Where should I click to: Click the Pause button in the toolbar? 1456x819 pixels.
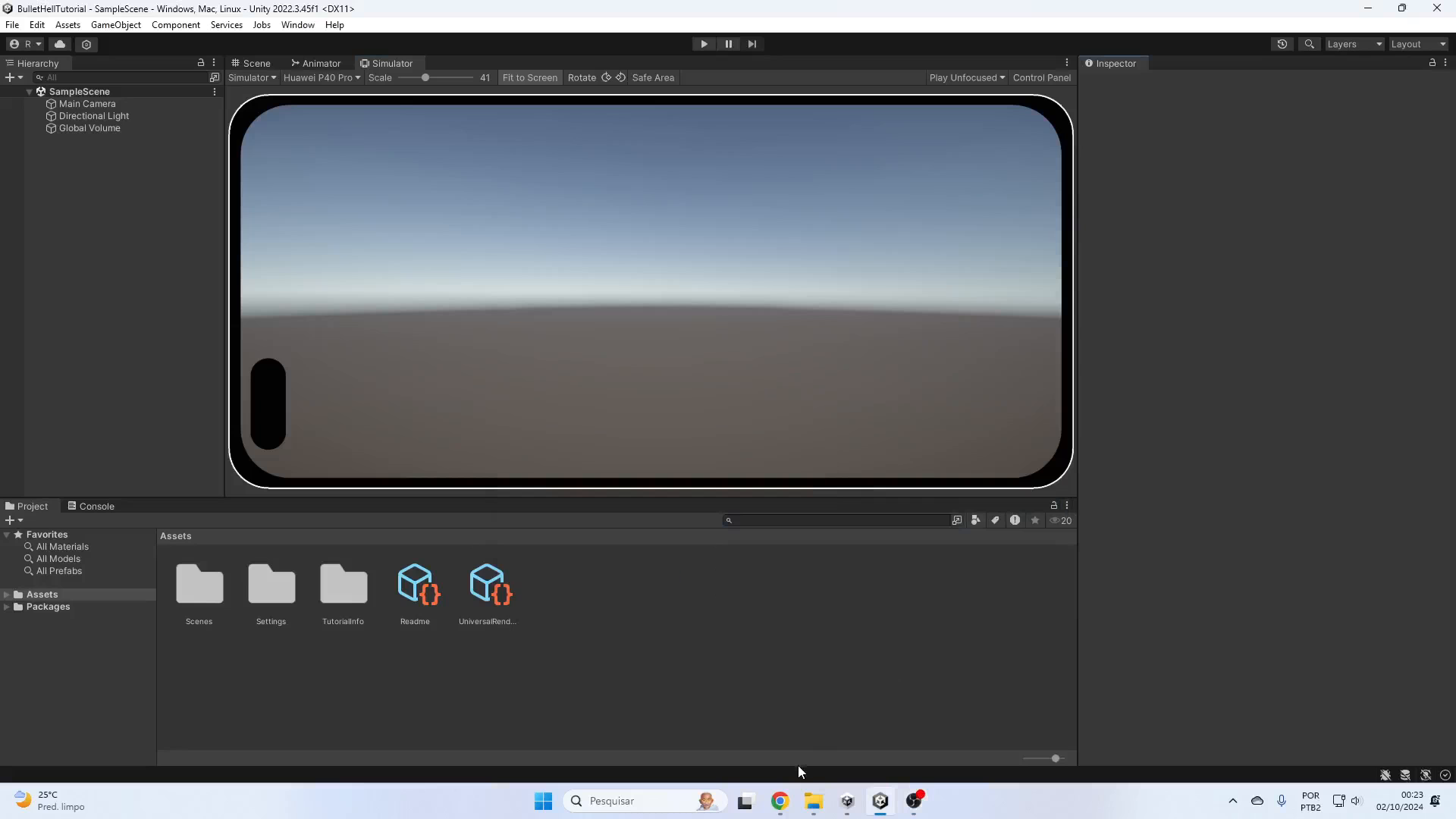(x=728, y=44)
